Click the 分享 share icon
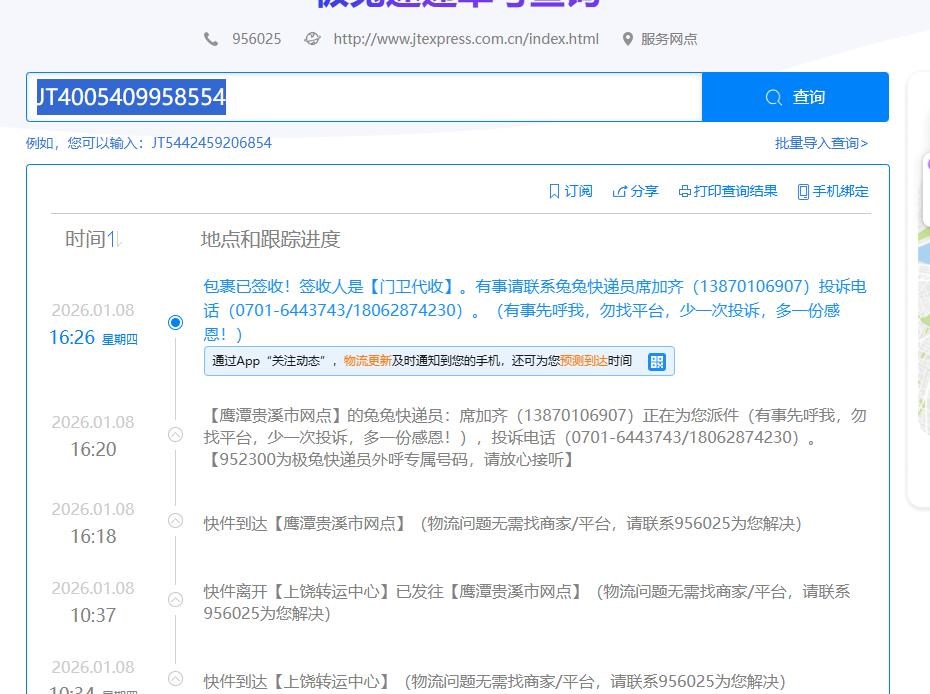 620,191
